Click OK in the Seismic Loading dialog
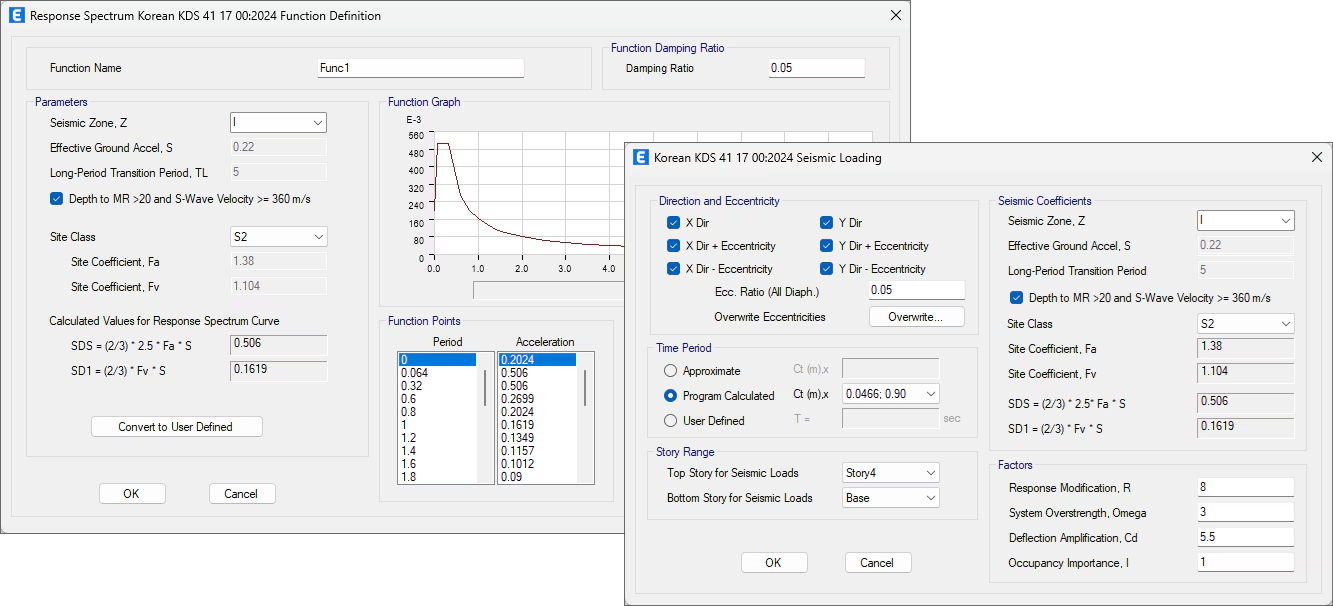Image resolution: width=1333 pixels, height=606 pixels. [773, 563]
